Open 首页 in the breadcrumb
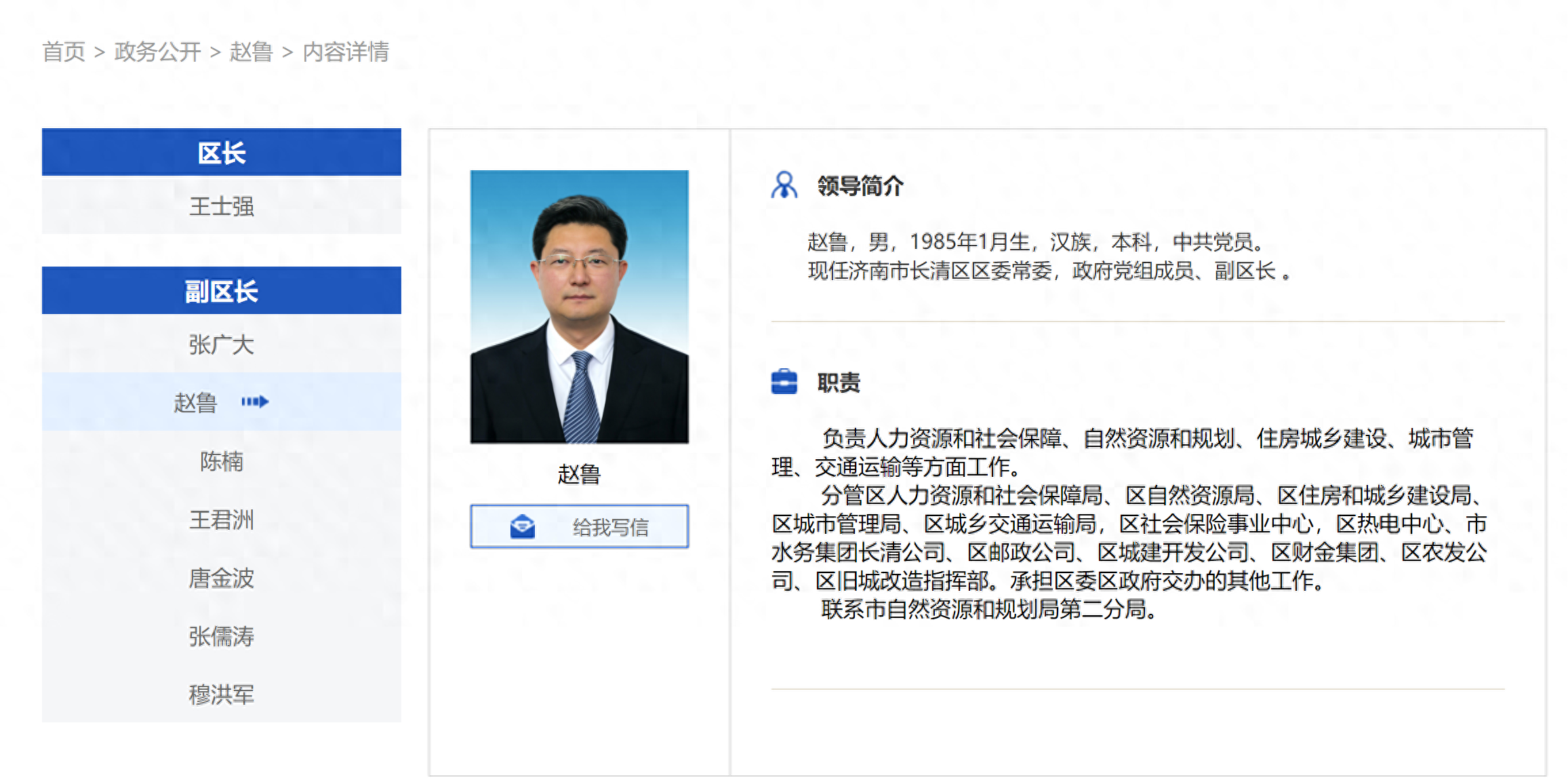 (64, 52)
